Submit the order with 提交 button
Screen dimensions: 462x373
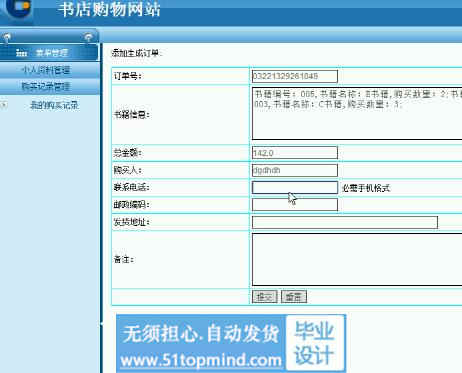pos(265,297)
